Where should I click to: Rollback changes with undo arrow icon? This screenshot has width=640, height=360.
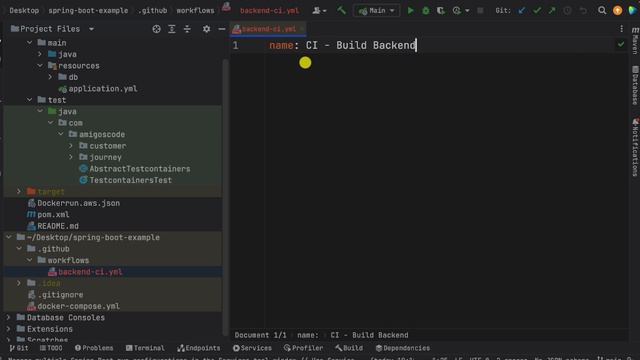(583, 11)
